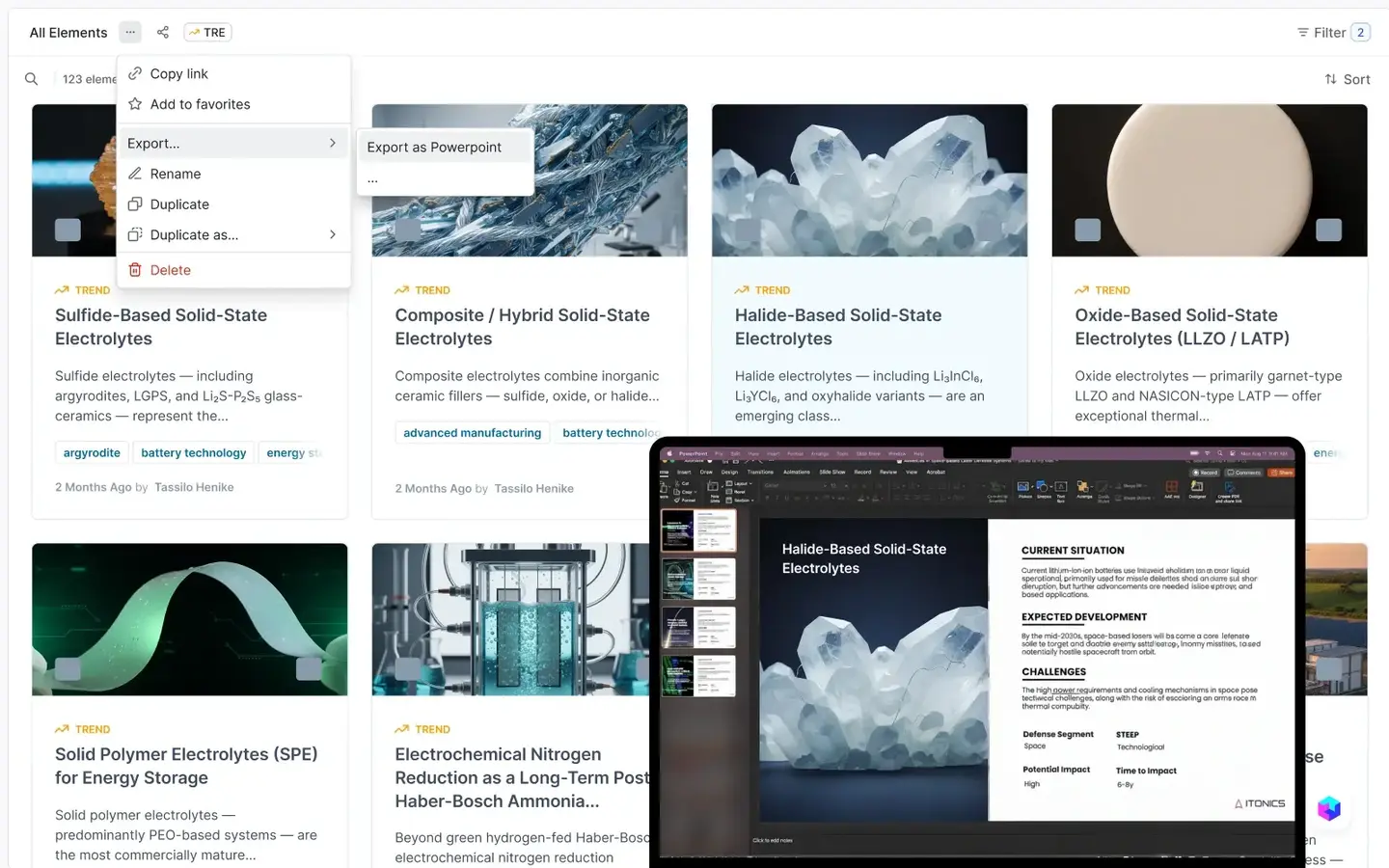Click the trend arrow icon on the Electrochemical Nitrogen card

point(401,729)
